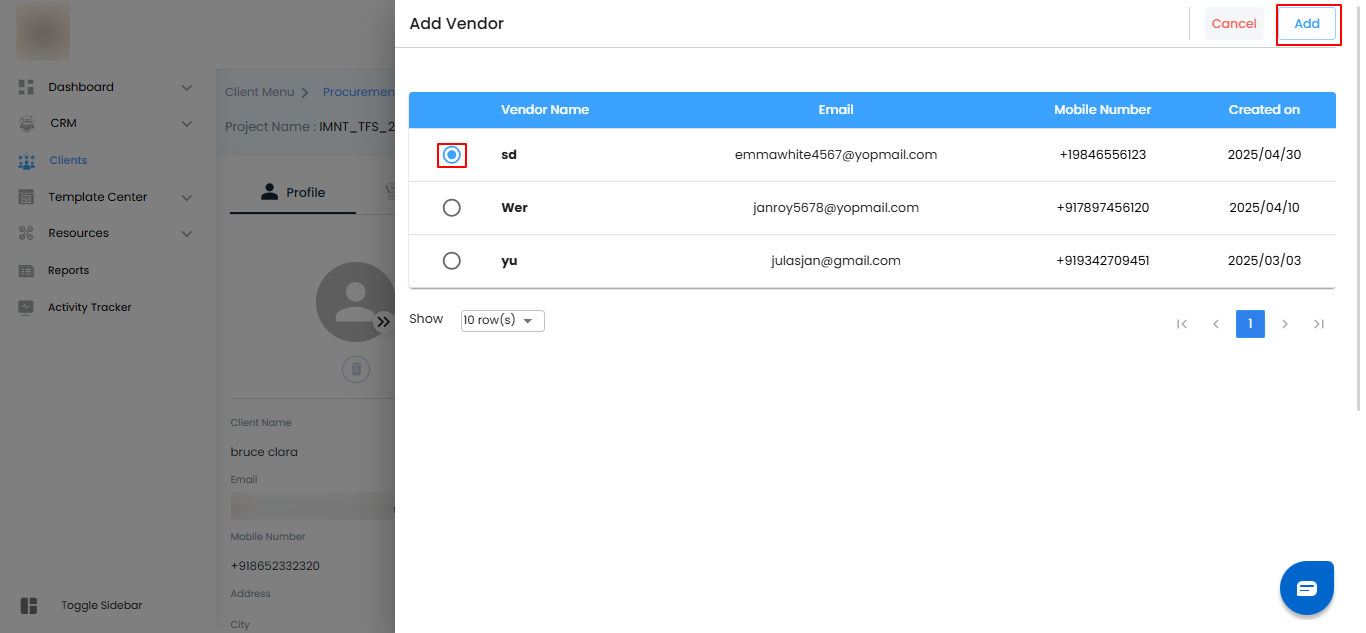Expand the Dashboard menu chevron
1366x633 pixels.
pyautogui.click(x=187, y=88)
